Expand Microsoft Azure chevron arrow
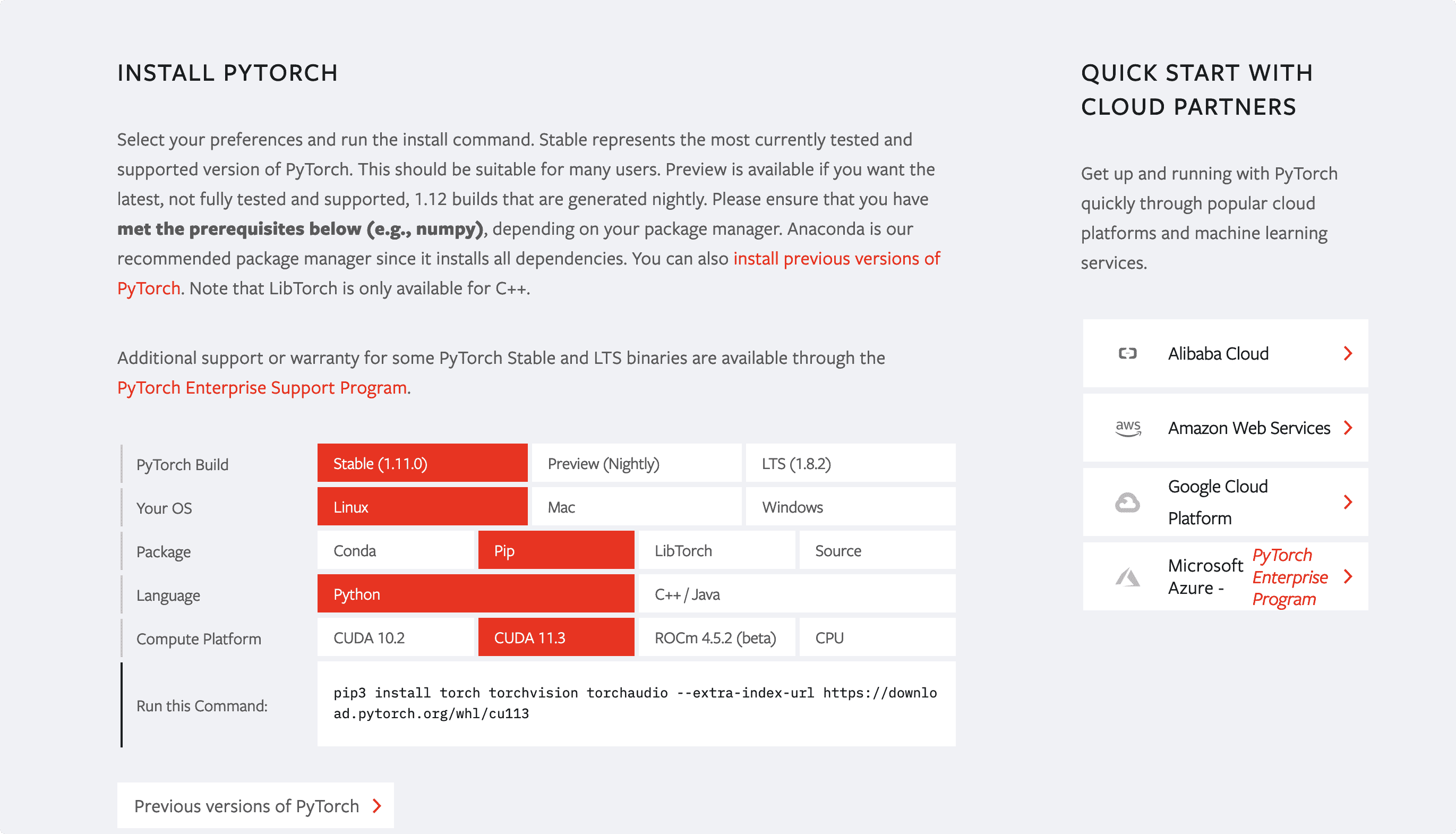This screenshot has height=834, width=1456. pos(1348,577)
